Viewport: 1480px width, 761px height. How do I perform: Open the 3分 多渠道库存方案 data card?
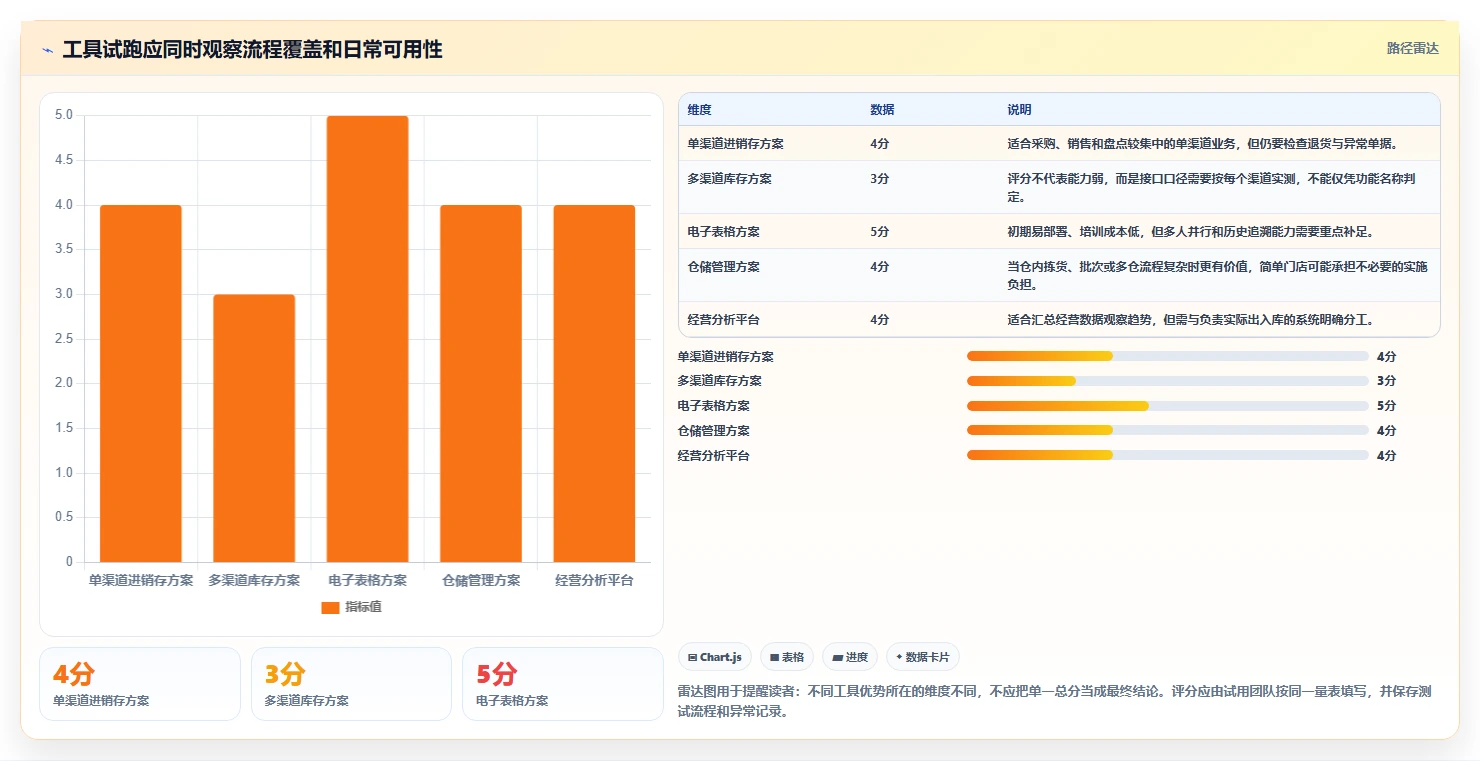click(x=351, y=684)
